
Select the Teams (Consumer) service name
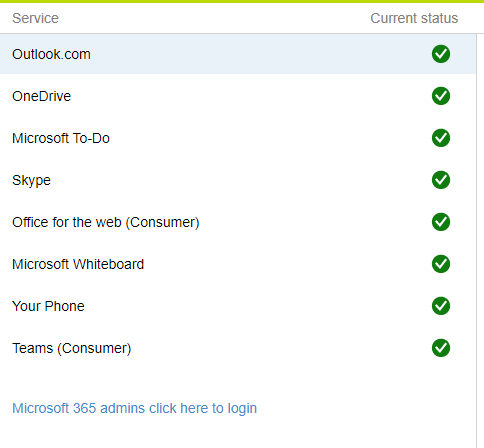tap(72, 348)
